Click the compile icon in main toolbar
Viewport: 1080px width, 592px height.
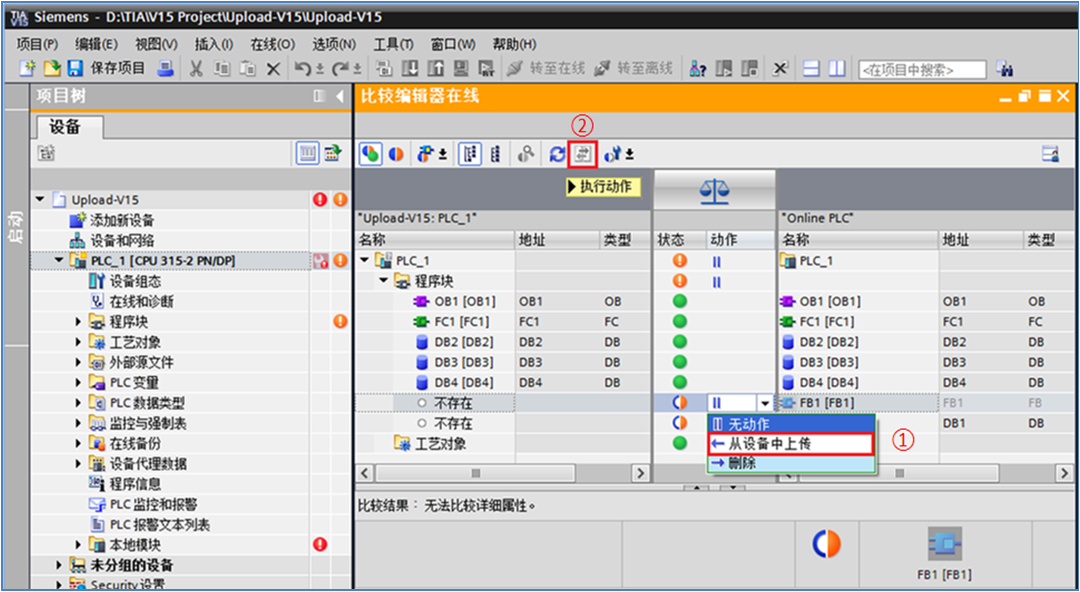[x=385, y=68]
